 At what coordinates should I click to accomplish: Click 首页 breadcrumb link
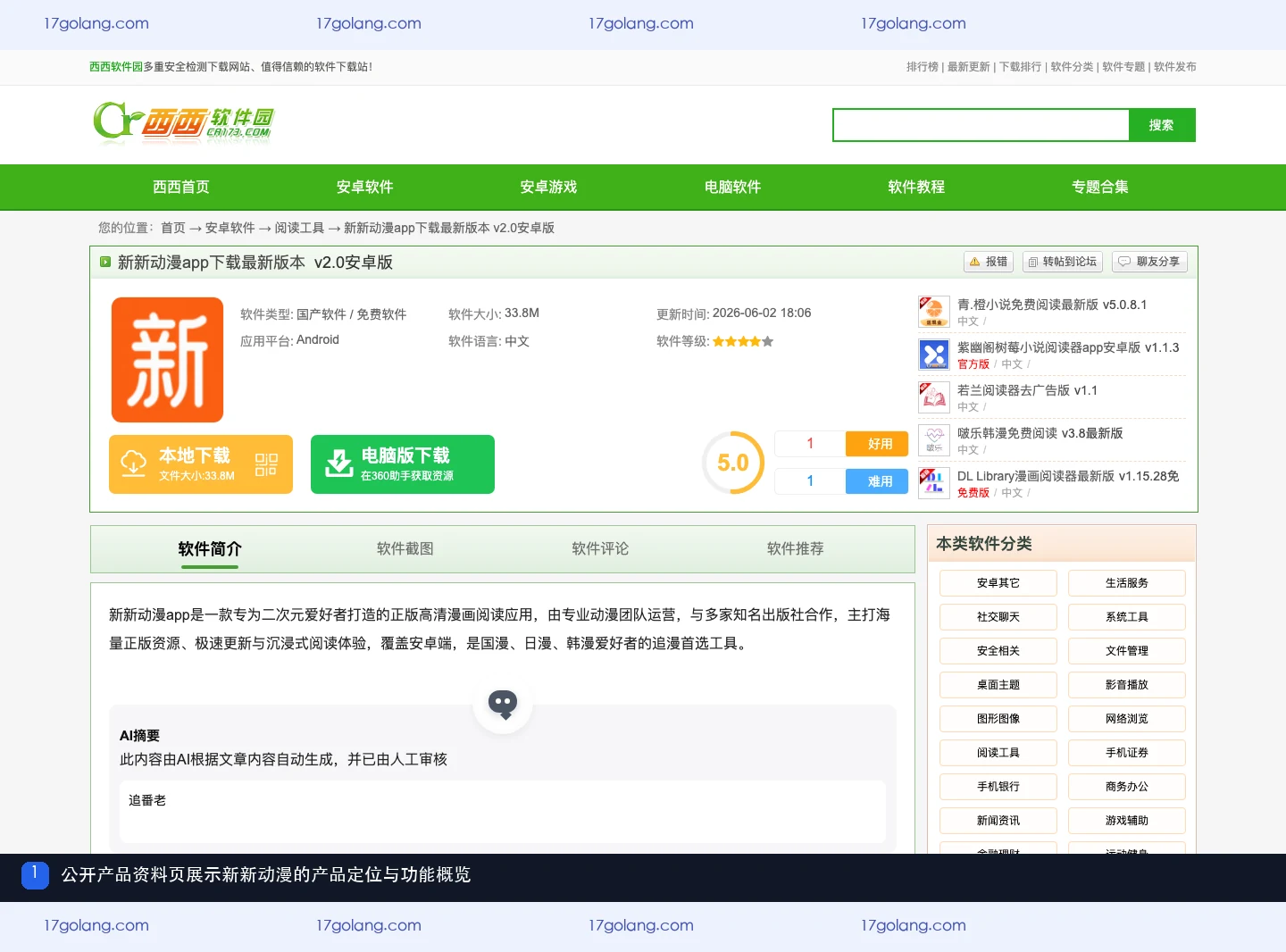(x=173, y=228)
